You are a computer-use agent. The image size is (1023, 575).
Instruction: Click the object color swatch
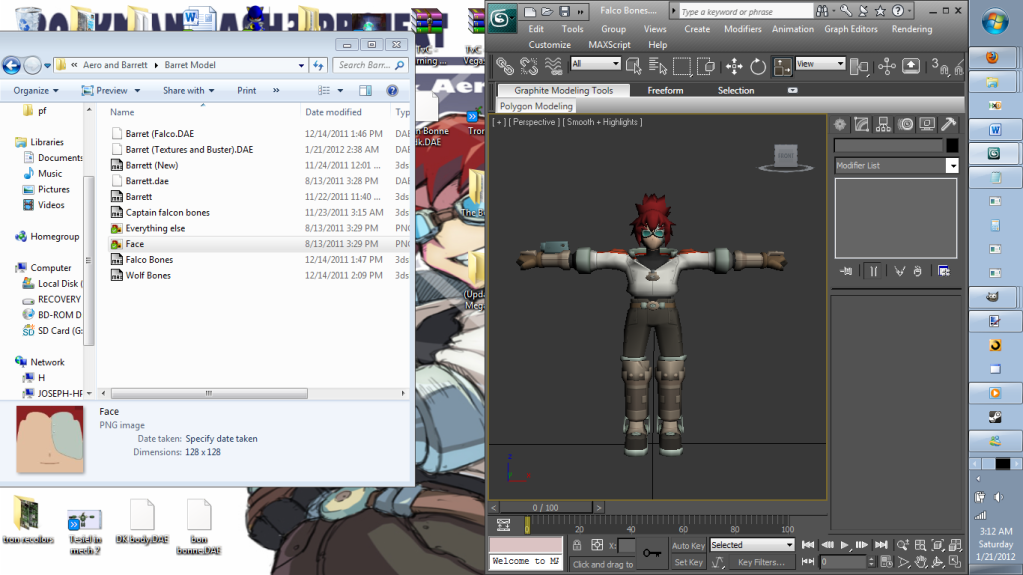952,145
